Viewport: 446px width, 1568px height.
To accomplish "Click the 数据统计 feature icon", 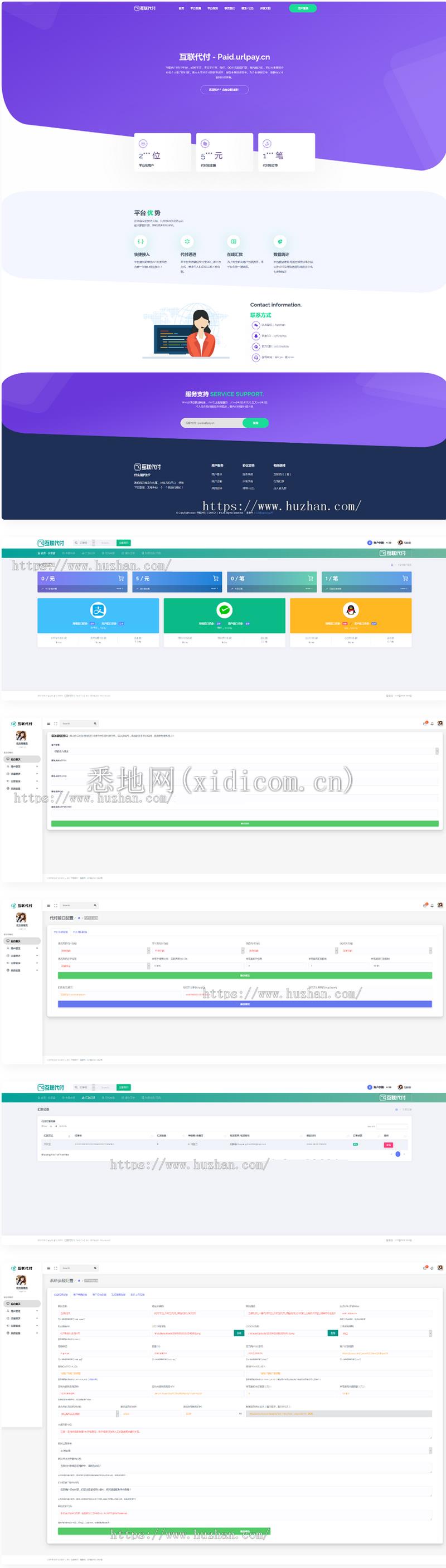I will point(280,241).
